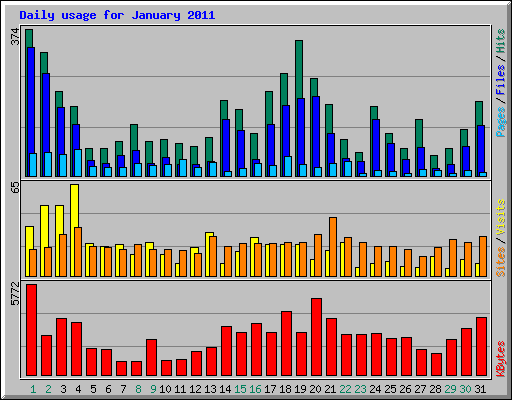Click day '1' on the x-axis

click(33, 389)
